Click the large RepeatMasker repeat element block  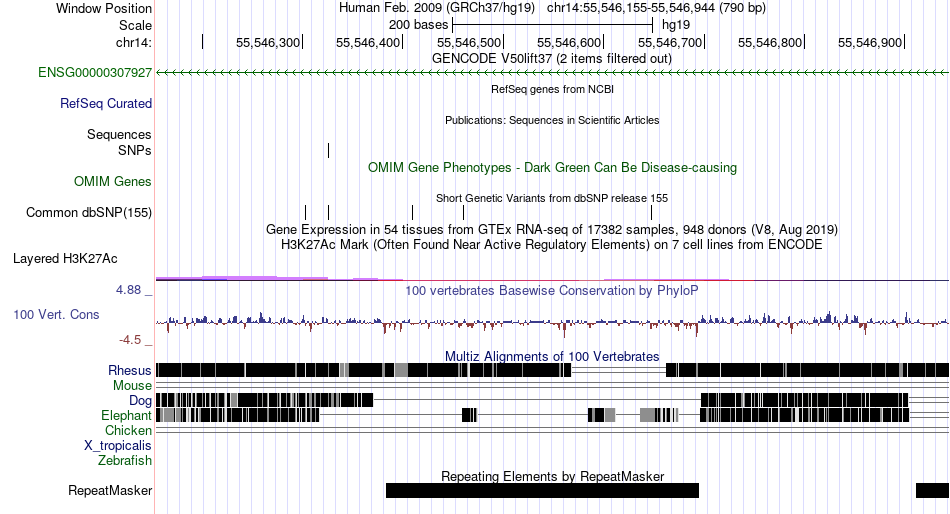542,490
